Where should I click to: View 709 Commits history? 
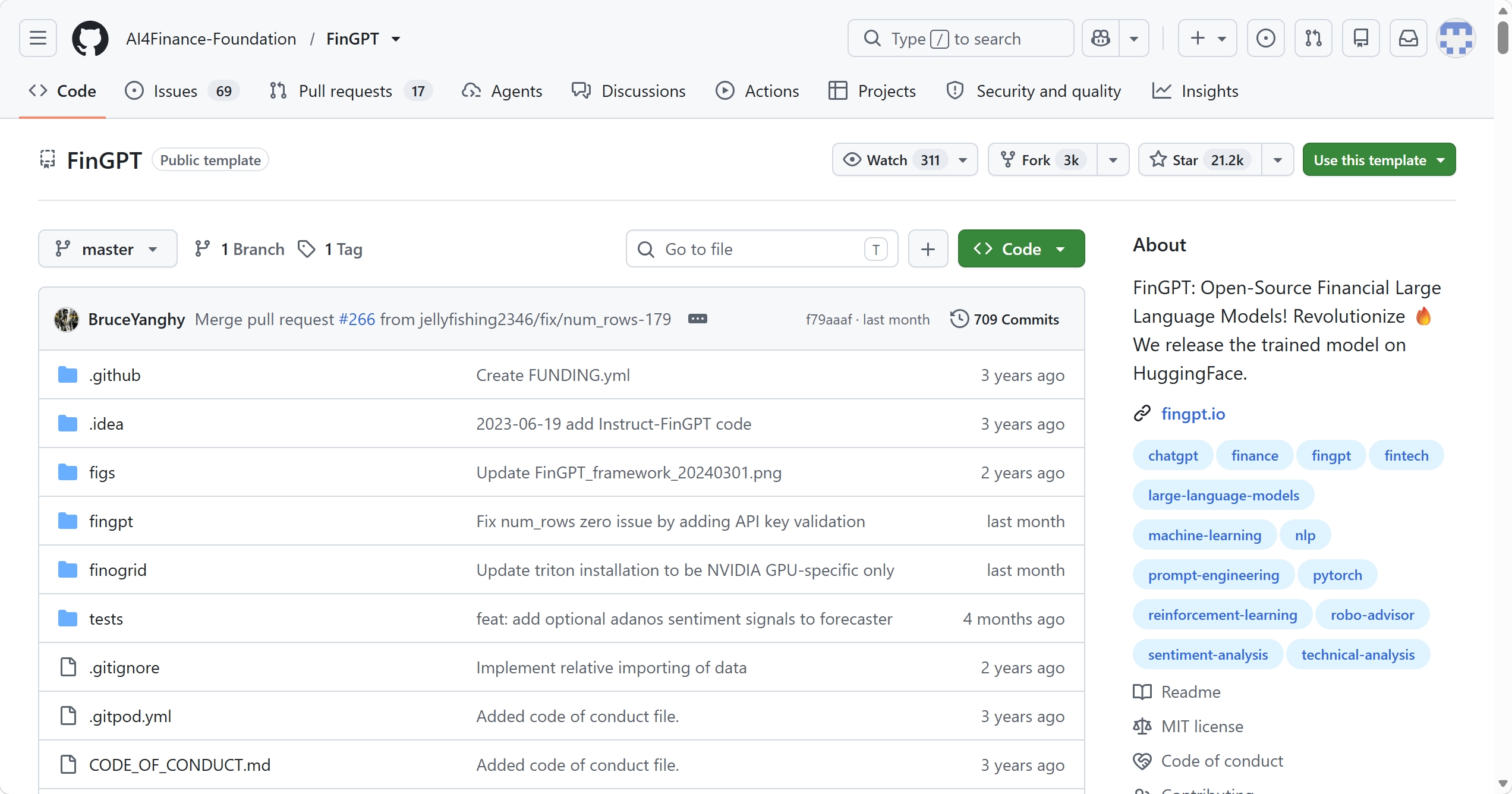point(1004,319)
